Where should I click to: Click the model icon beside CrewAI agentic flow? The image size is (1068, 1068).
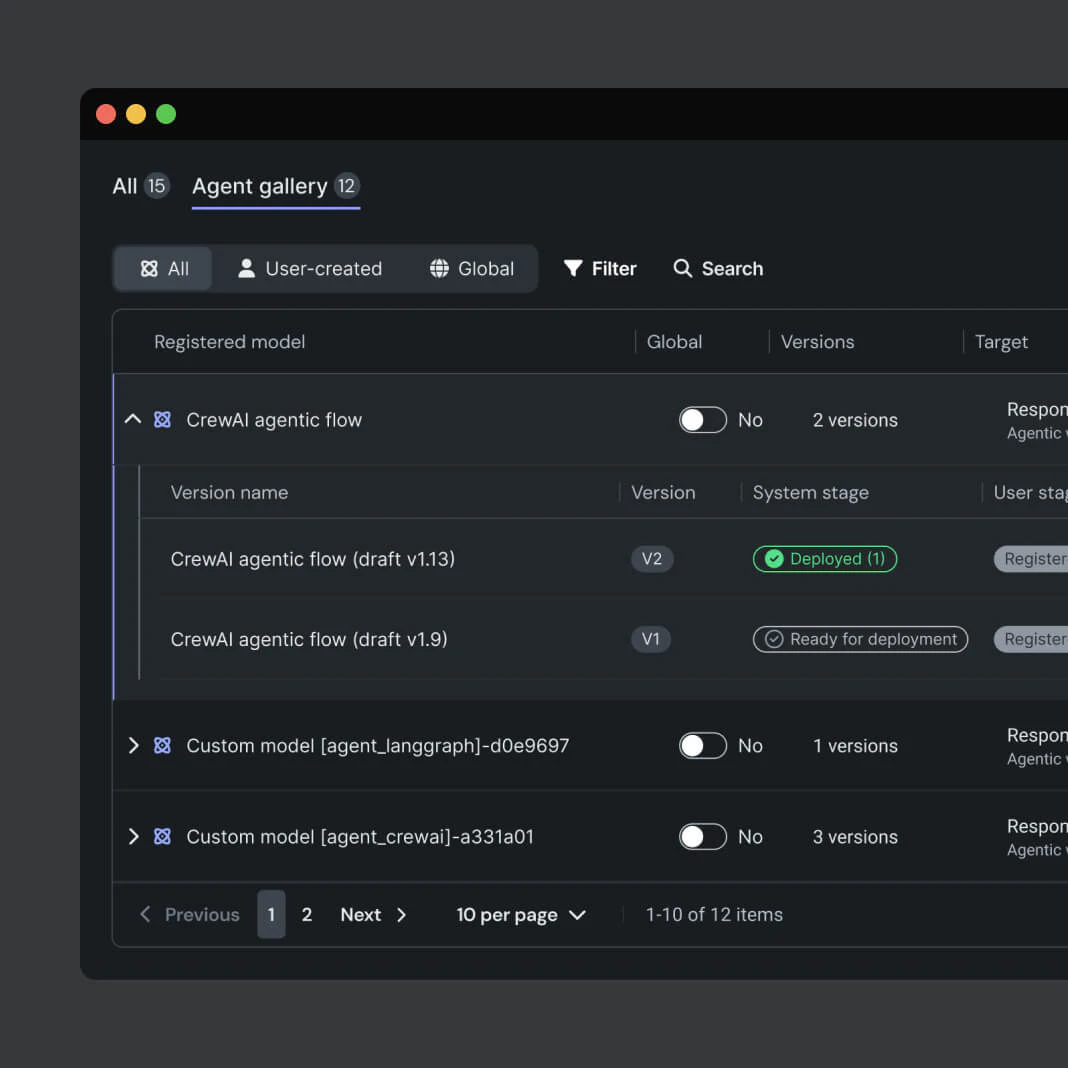[162, 419]
